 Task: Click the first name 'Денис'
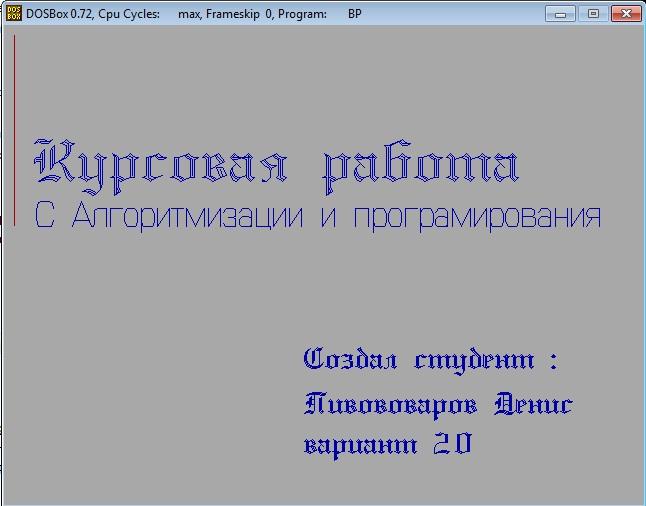pos(533,404)
